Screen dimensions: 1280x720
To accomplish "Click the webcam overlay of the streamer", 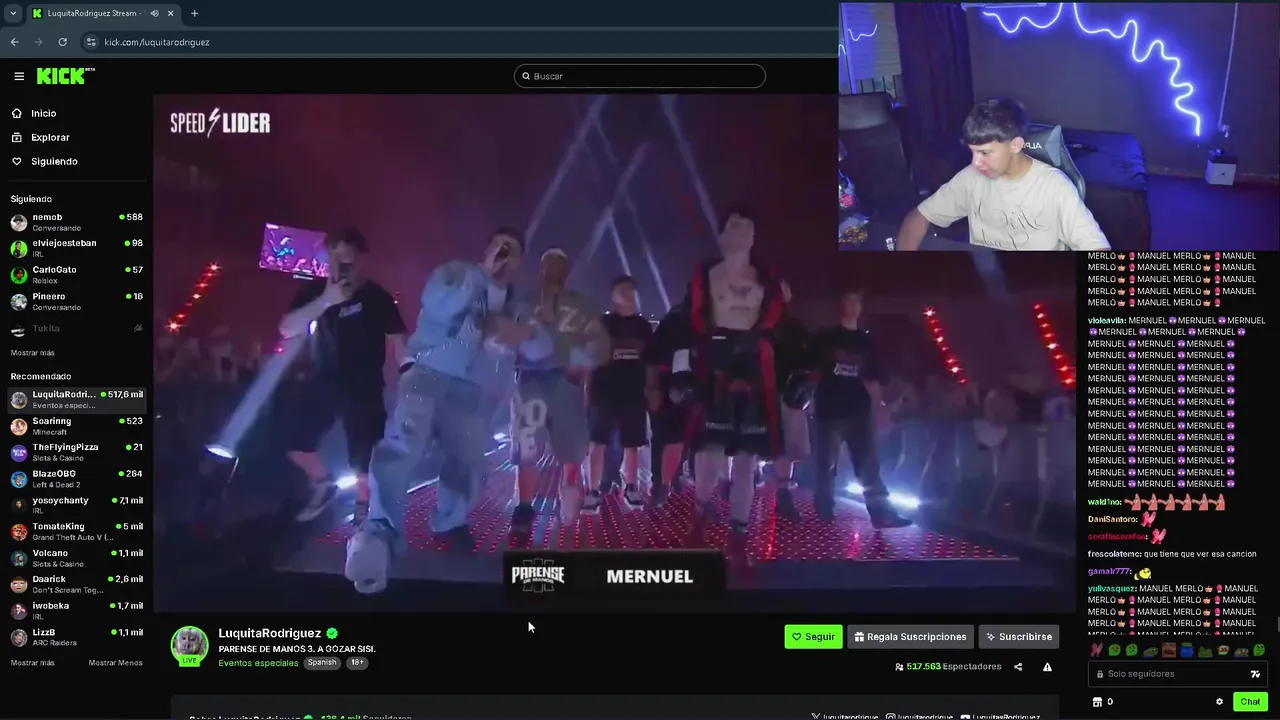I will (x=1059, y=126).
